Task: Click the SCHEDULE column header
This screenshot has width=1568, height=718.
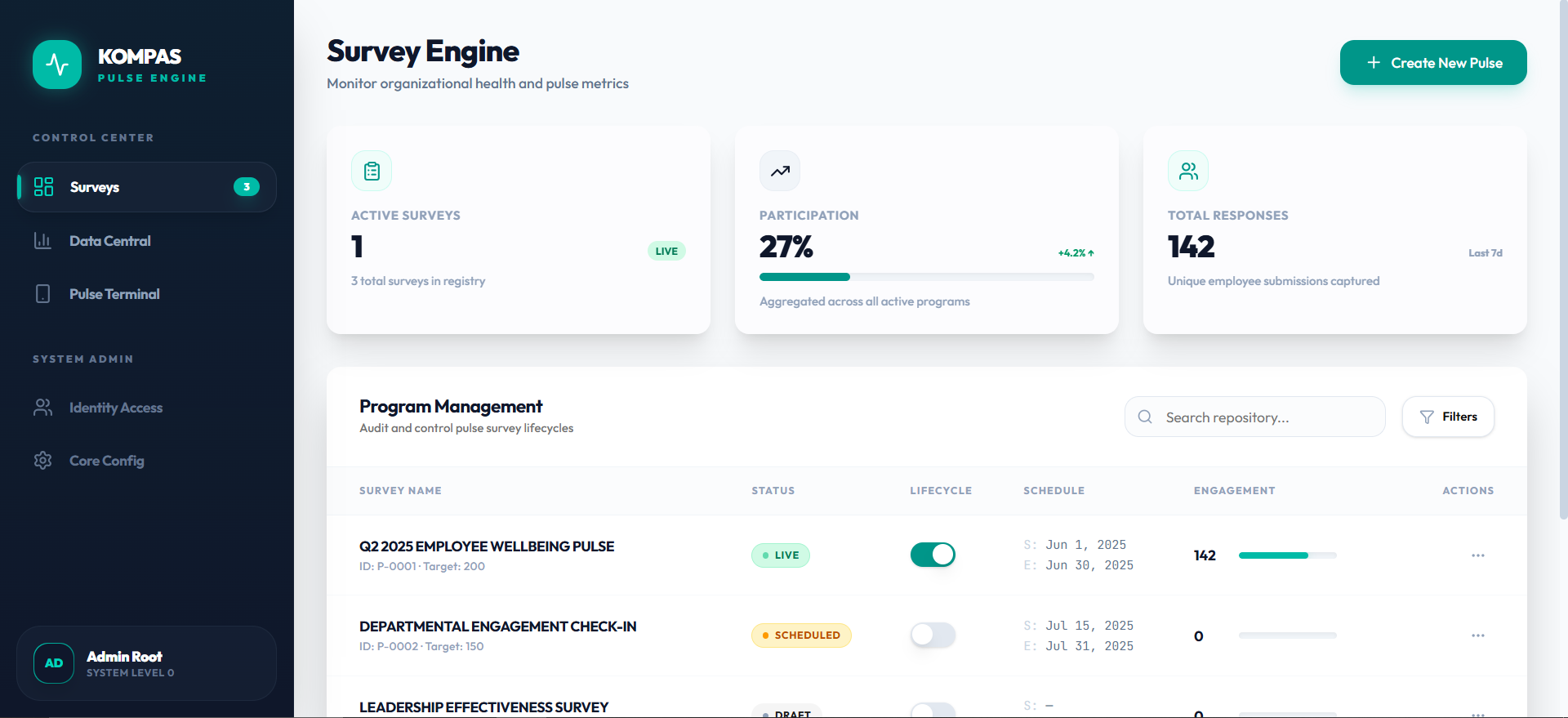Action: click(1054, 491)
